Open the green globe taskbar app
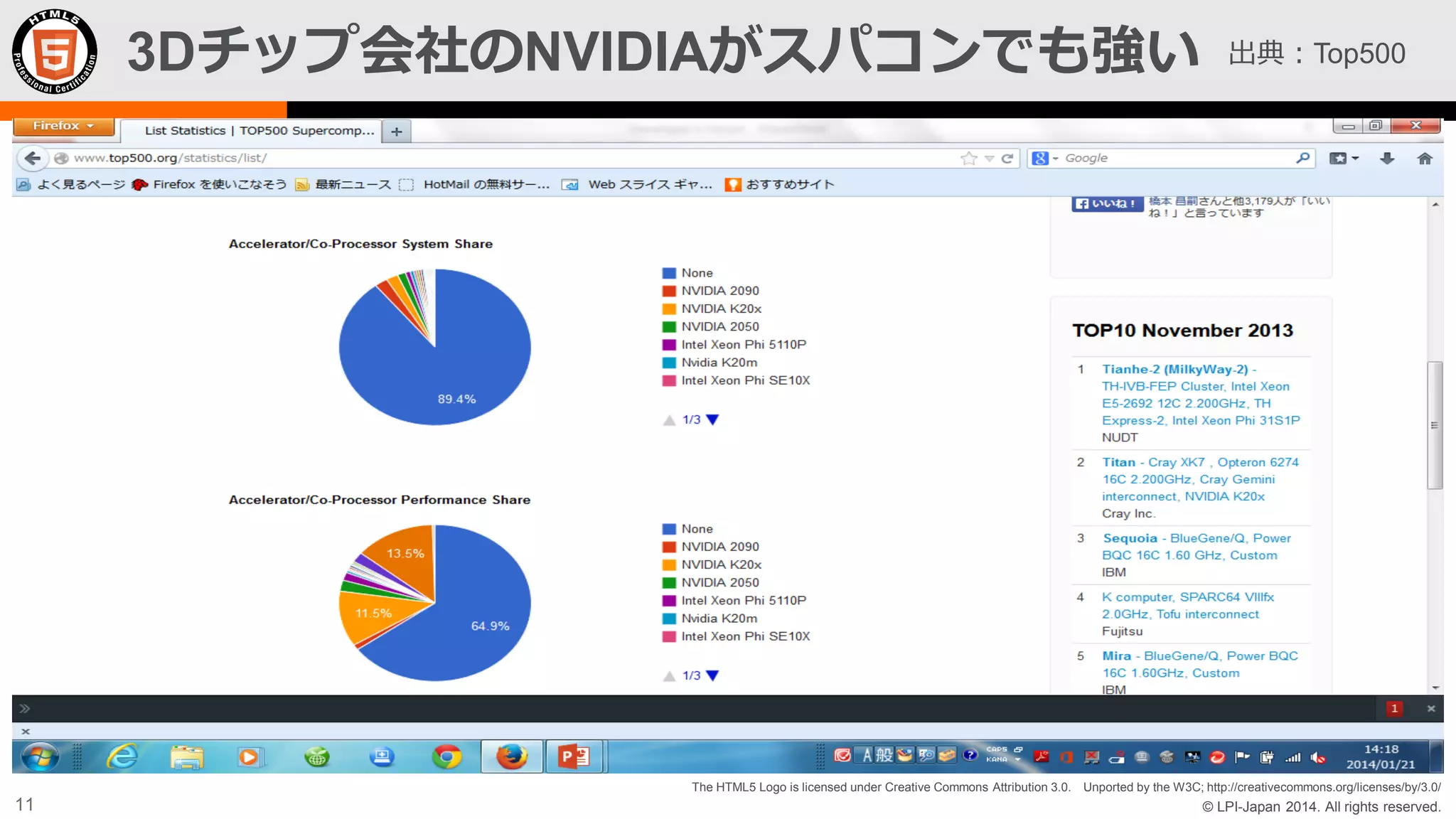The image size is (1456, 819). [316, 757]
